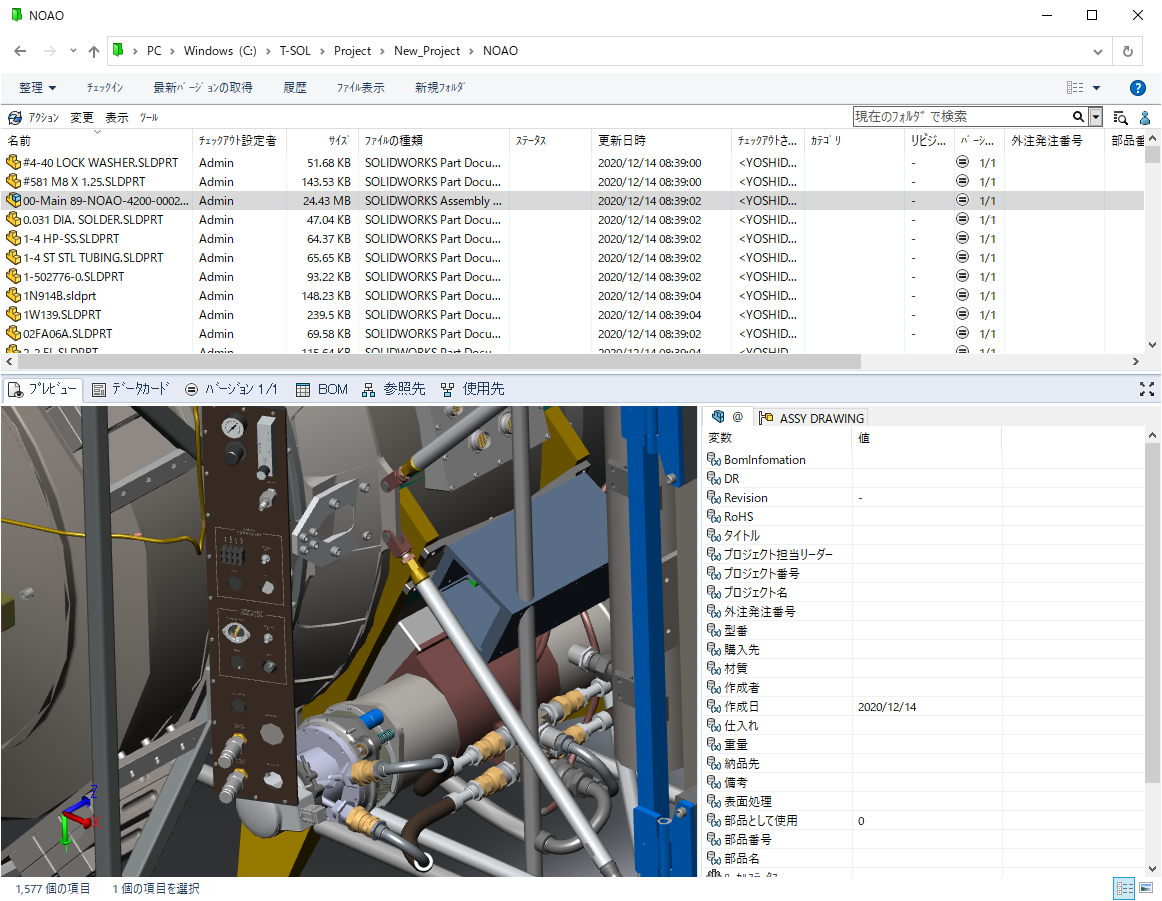Toggle the preview pane icon in status bar
This screenshot has width=1162, height=901.
click(1145, 888)
